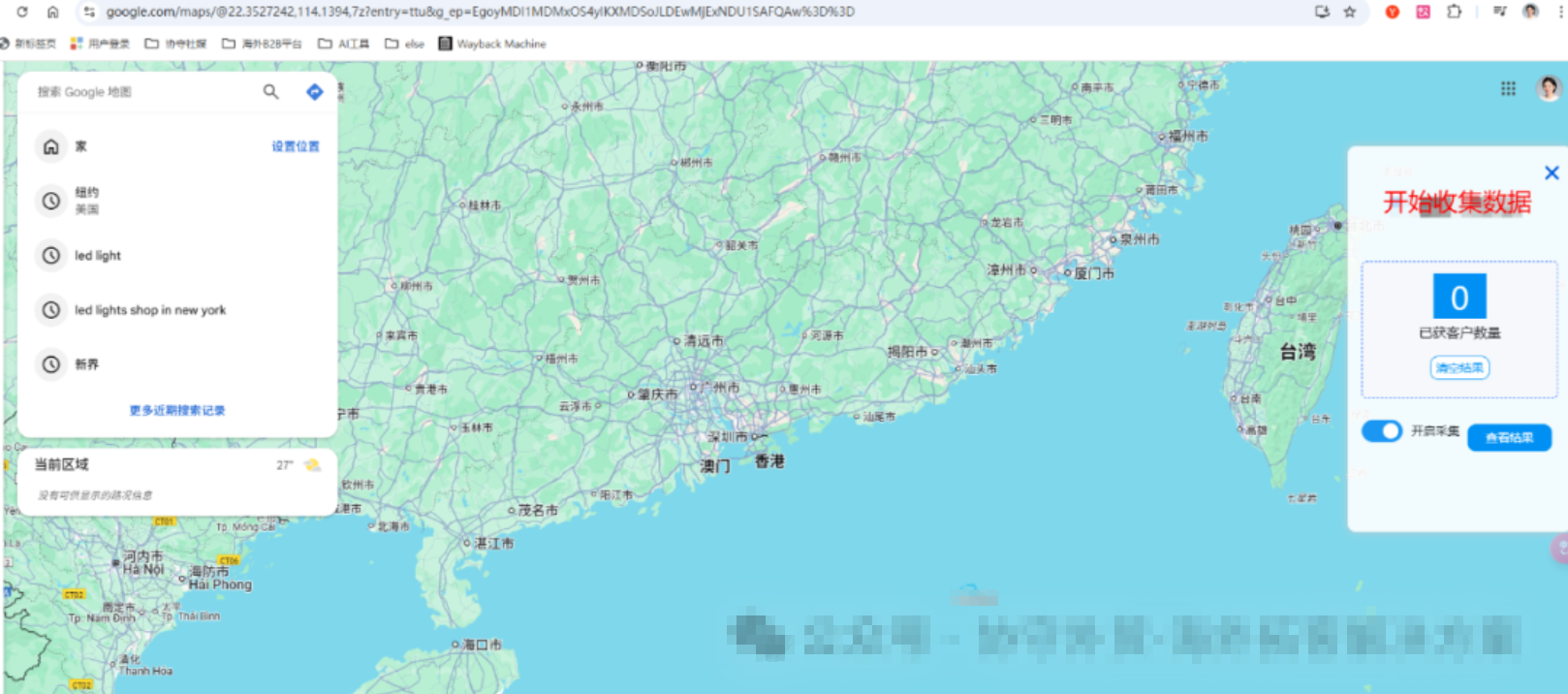Click the 清空结果 button
Viewport: 1568px width, 694px height.
pos(1459,368)
